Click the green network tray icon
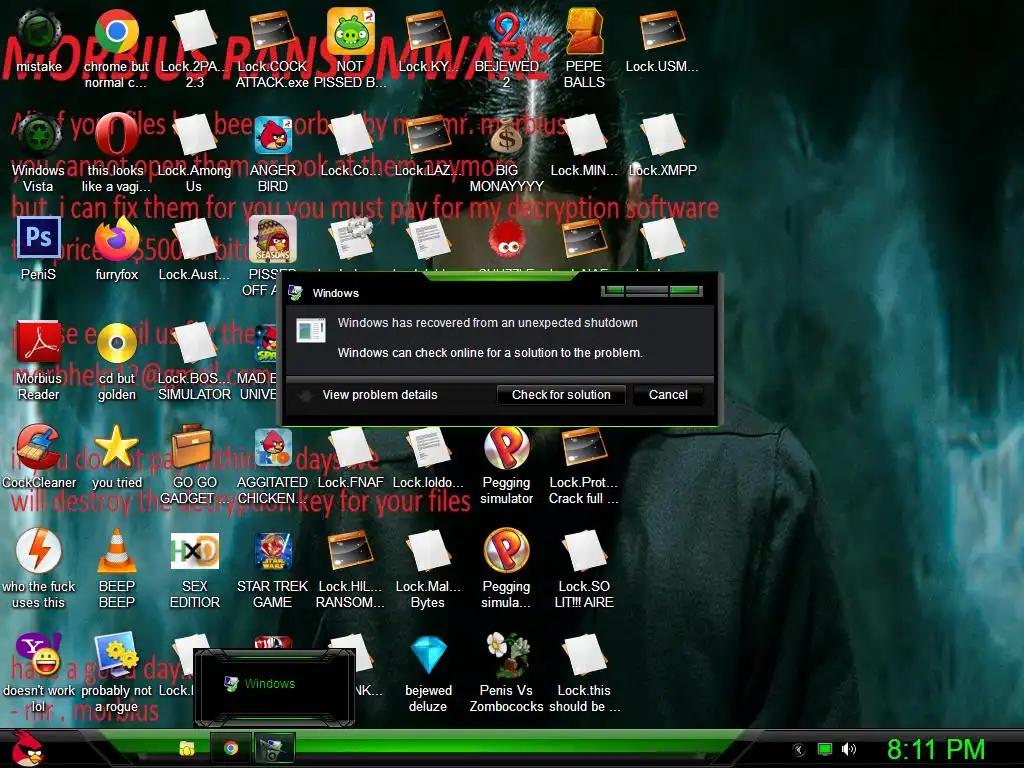Viewport: 1024px width, 768px height. pyautogui.click(x=825, y=749)
